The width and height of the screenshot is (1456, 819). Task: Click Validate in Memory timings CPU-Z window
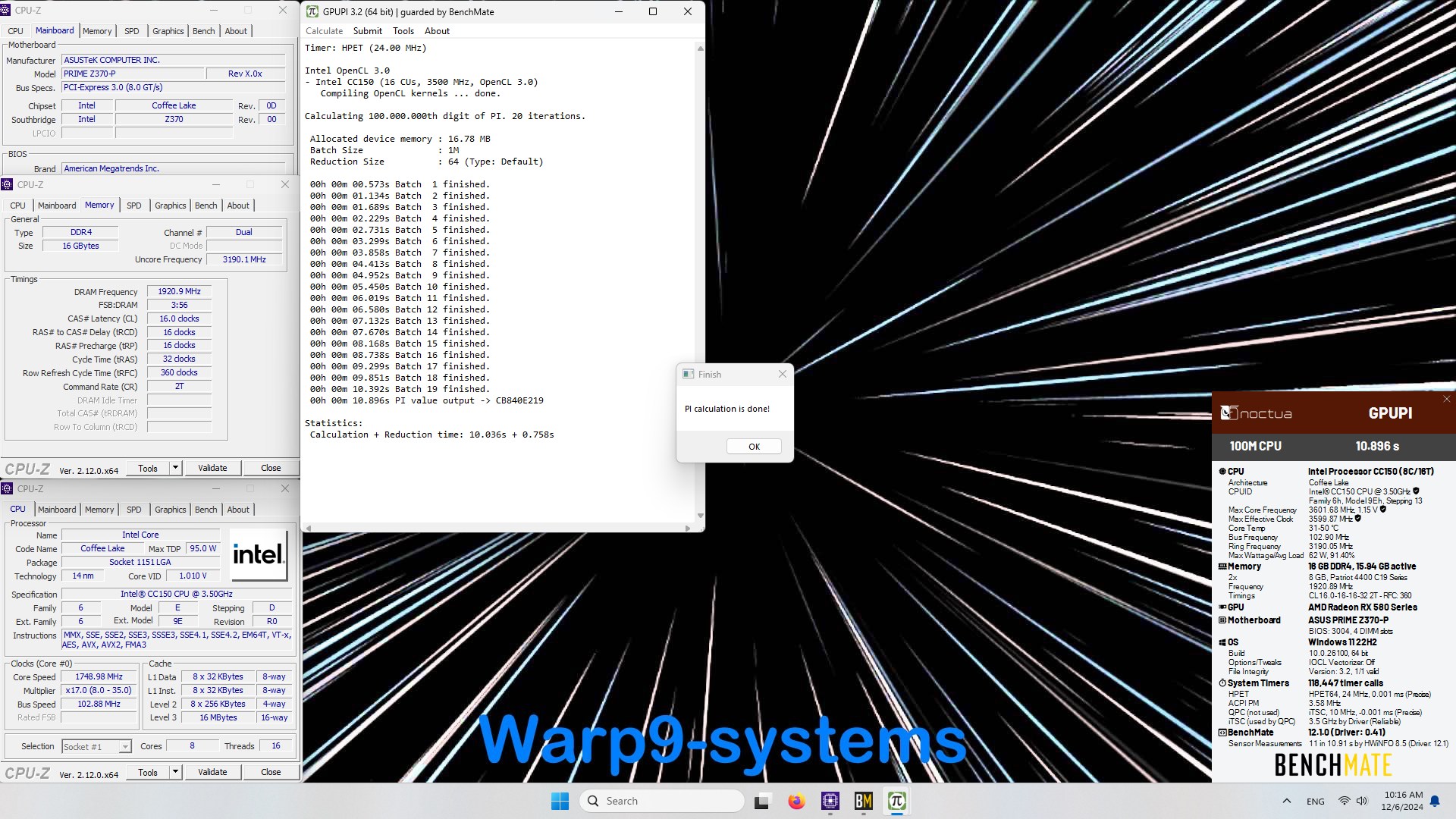[x=212, y=468]
